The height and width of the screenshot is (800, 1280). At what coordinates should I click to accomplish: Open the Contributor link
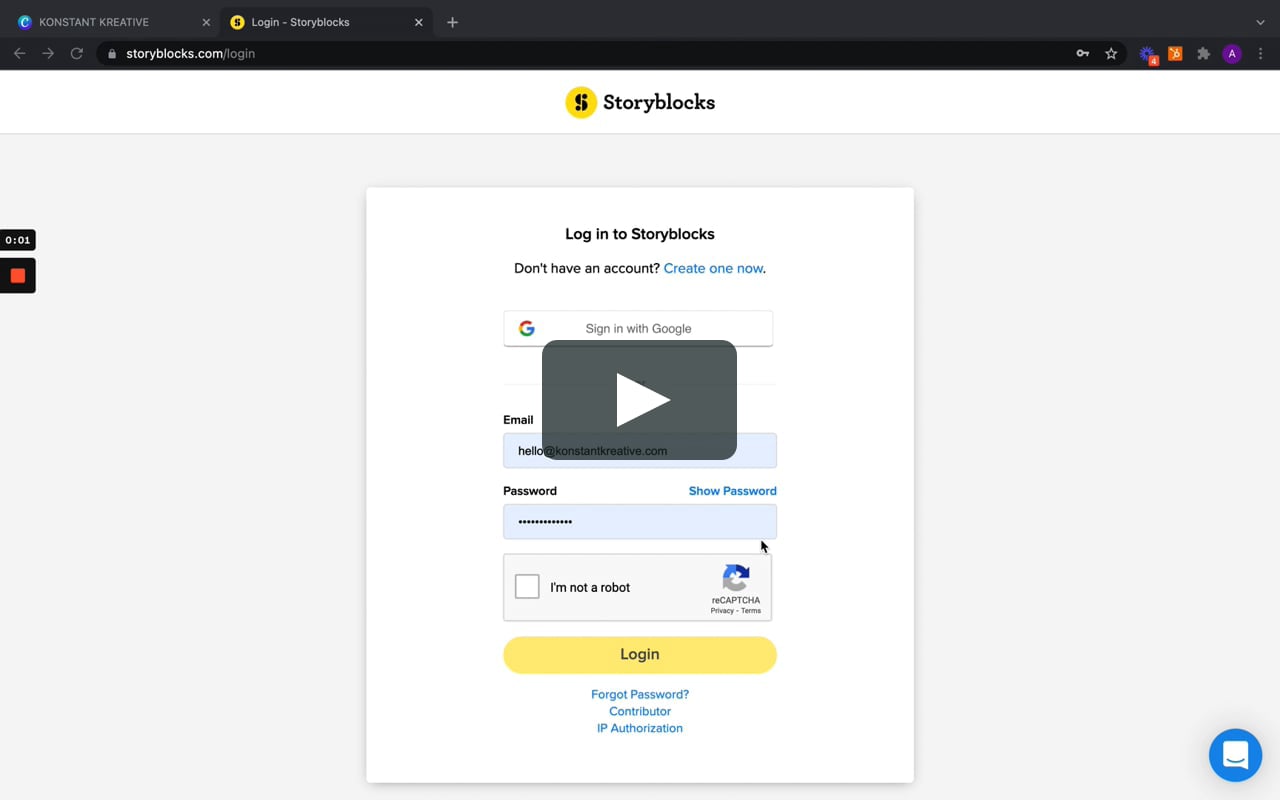pos(640,711)
